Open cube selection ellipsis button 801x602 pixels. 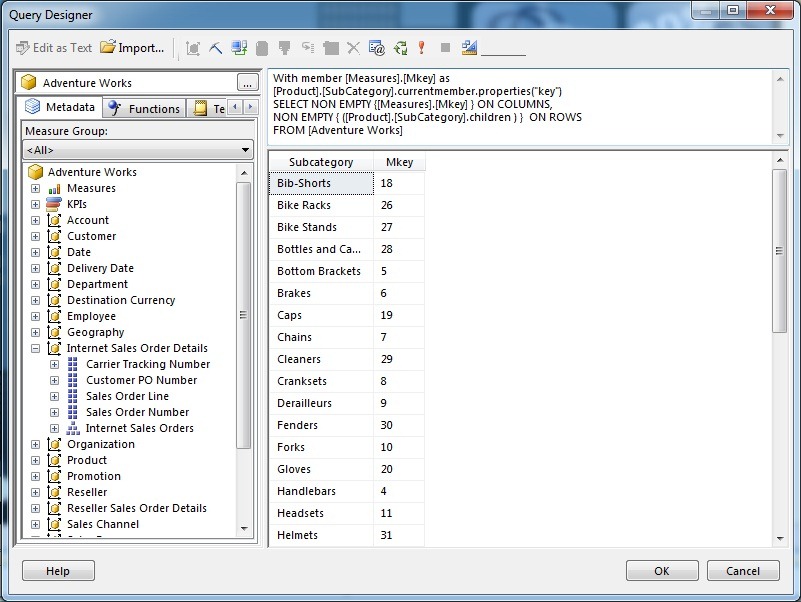pyautogui.click(x=248, y=82)
